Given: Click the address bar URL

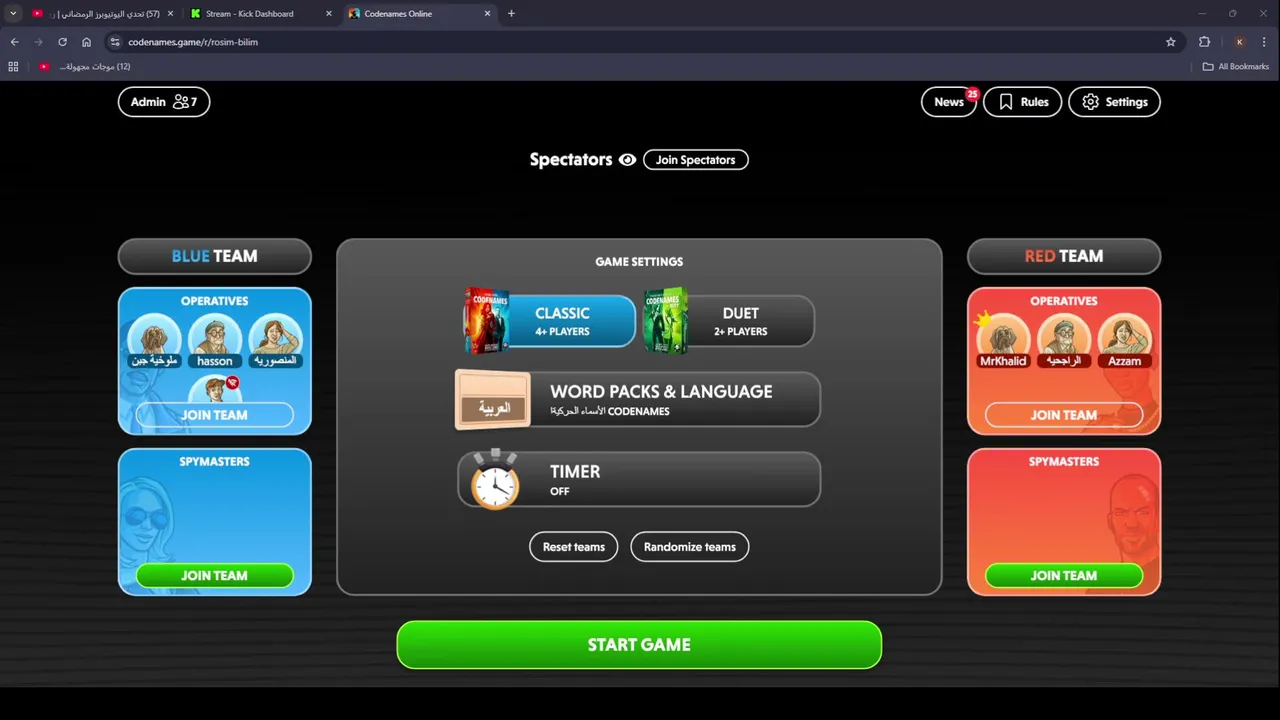Looking at the screenshot, I should (193, 42).
